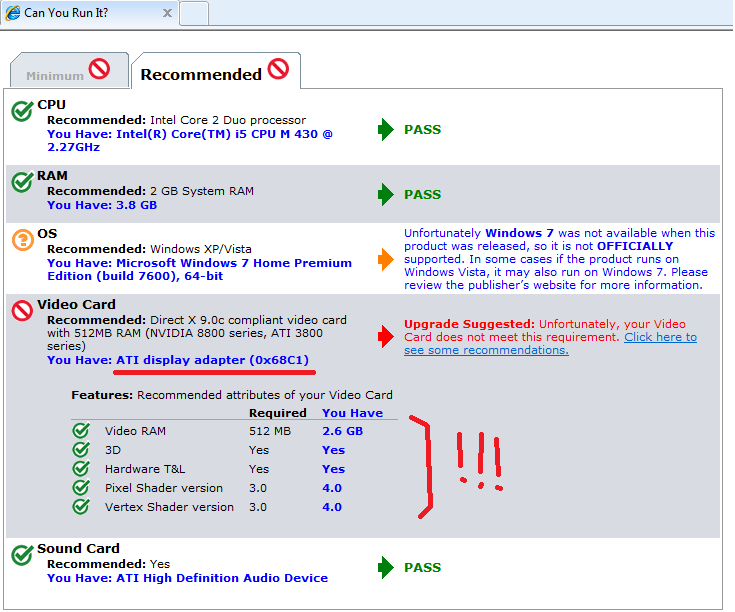The height and width of the screenshot is (612, 735).
Task: Click the 'OFFICIALLY' word in the OS note
Action: [635, 246]
